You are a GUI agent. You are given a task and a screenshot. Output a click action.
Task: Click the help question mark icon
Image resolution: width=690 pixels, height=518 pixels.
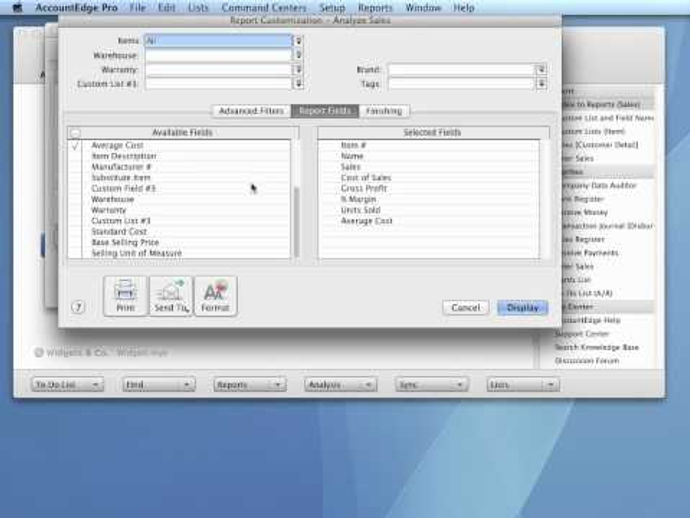(78, 307)
